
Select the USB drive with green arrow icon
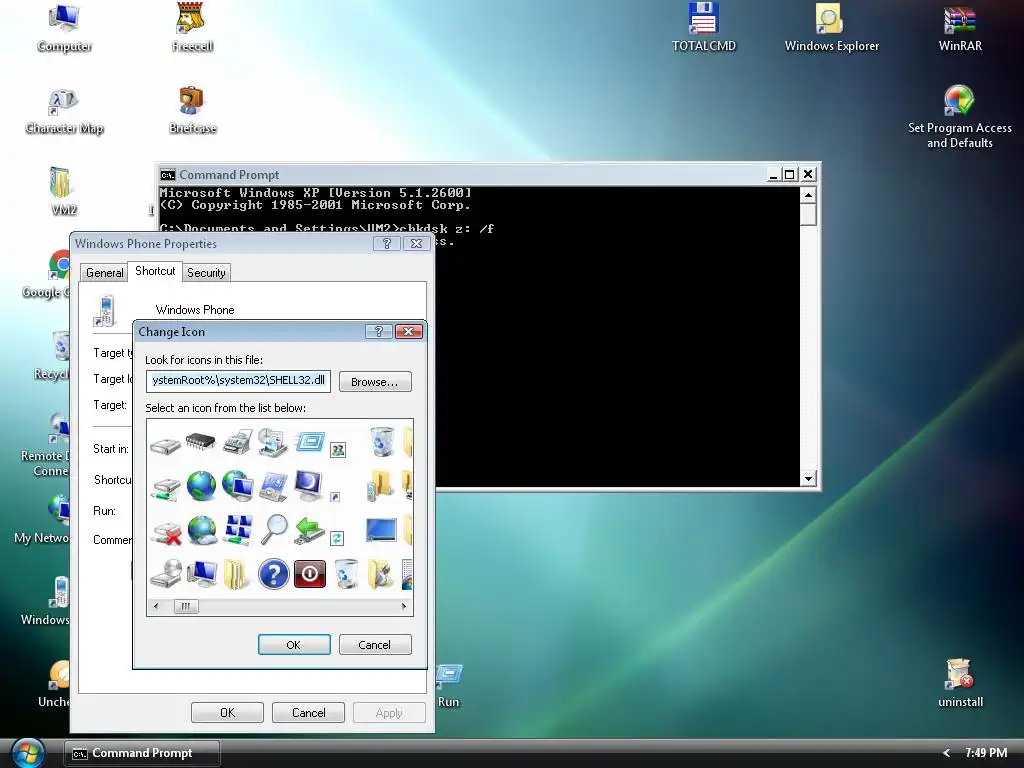(x=309, y=530)
